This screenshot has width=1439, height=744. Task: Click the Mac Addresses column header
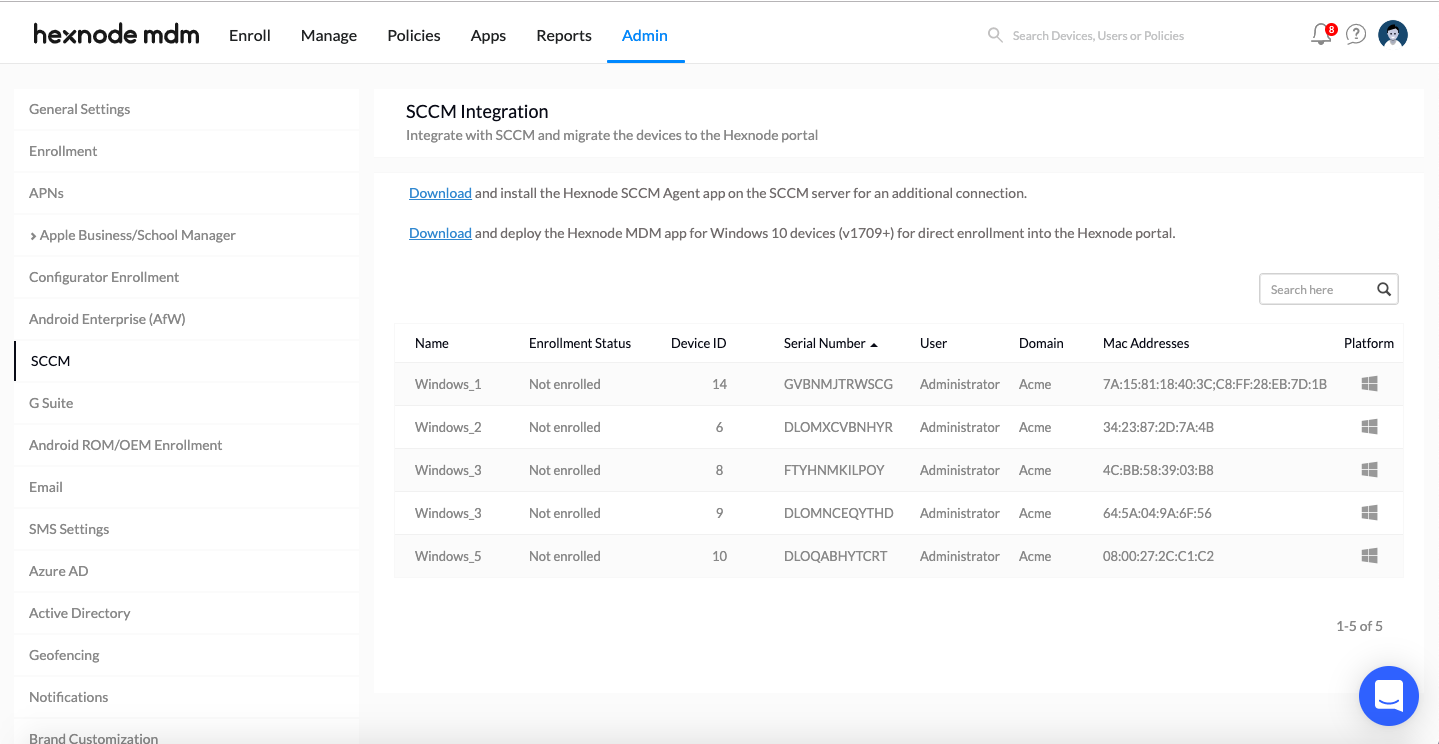pos(1146,343)
